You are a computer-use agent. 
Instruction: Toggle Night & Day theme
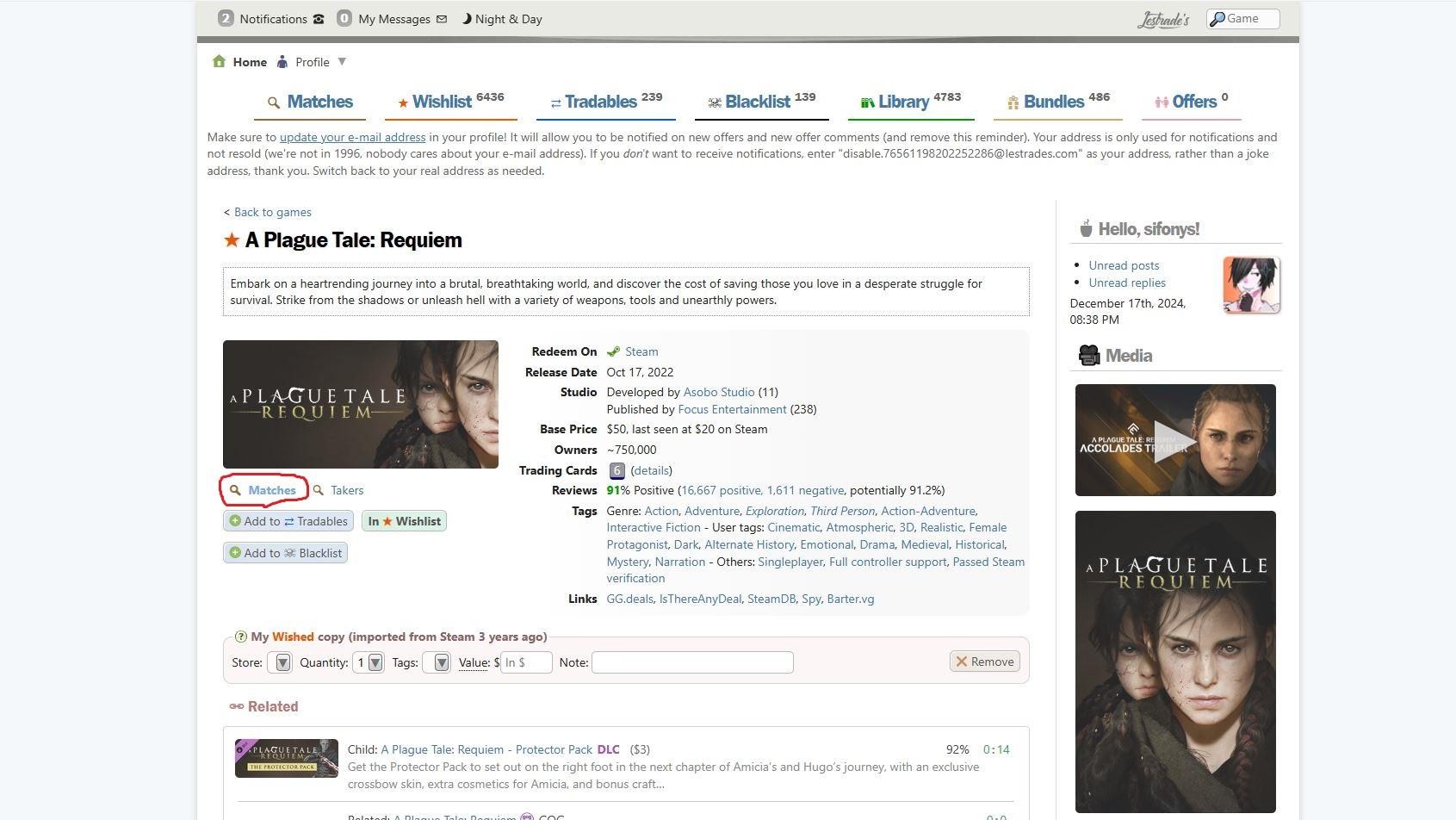(x=502, y=19)
